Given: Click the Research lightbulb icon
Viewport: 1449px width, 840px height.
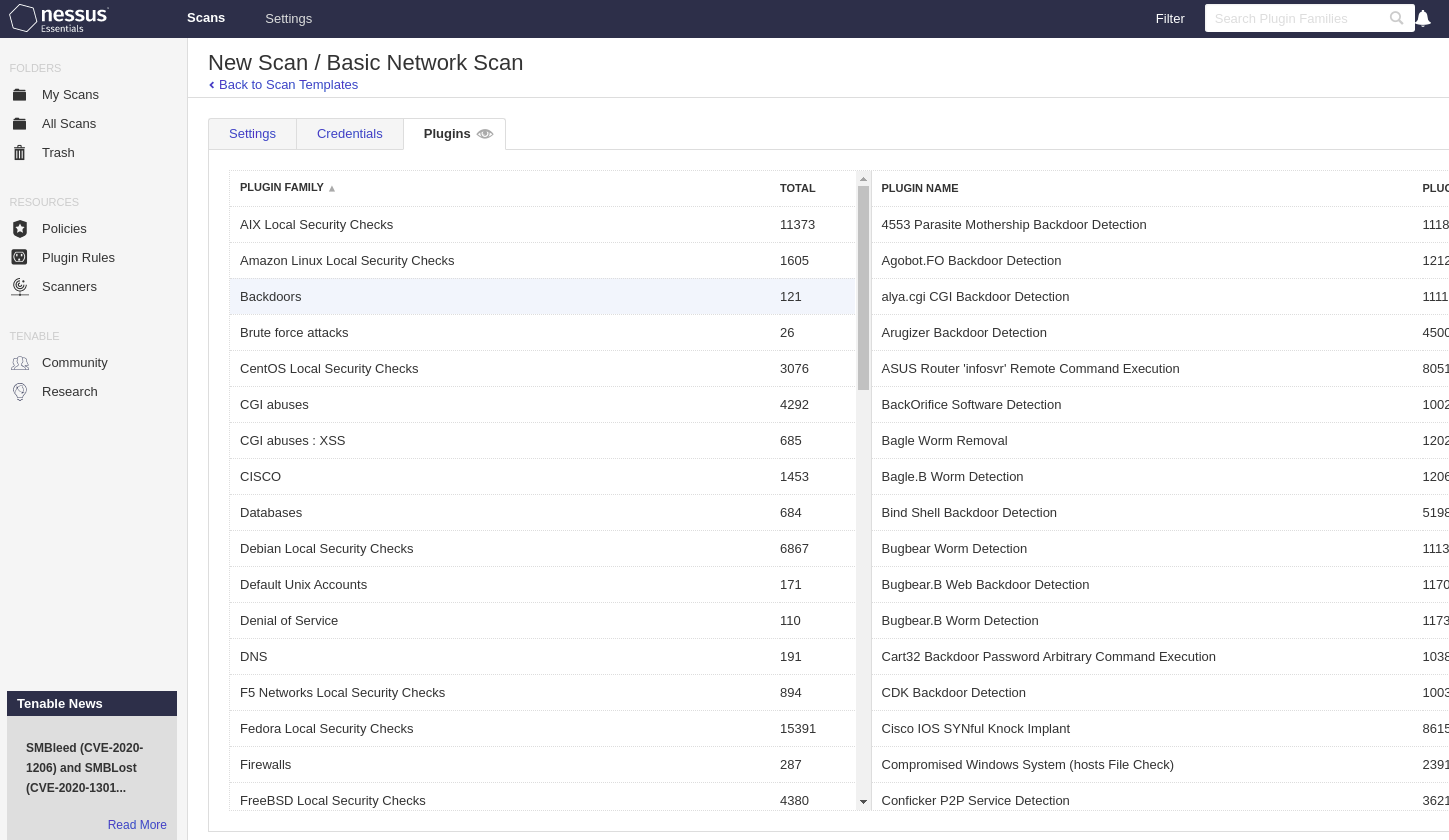Looking at the screenshot, I should tap(19, 392).
